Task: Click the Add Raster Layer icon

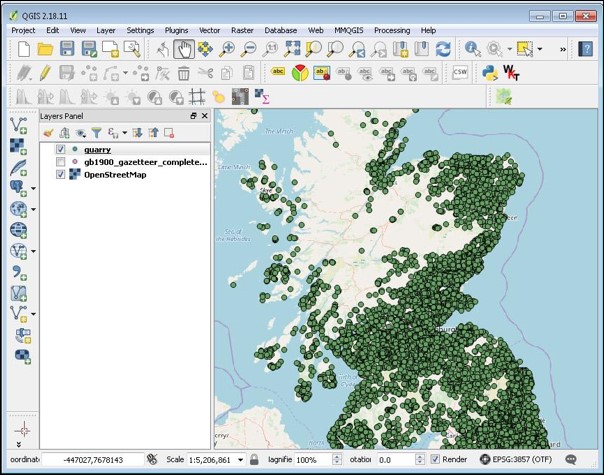Action: 18,146
